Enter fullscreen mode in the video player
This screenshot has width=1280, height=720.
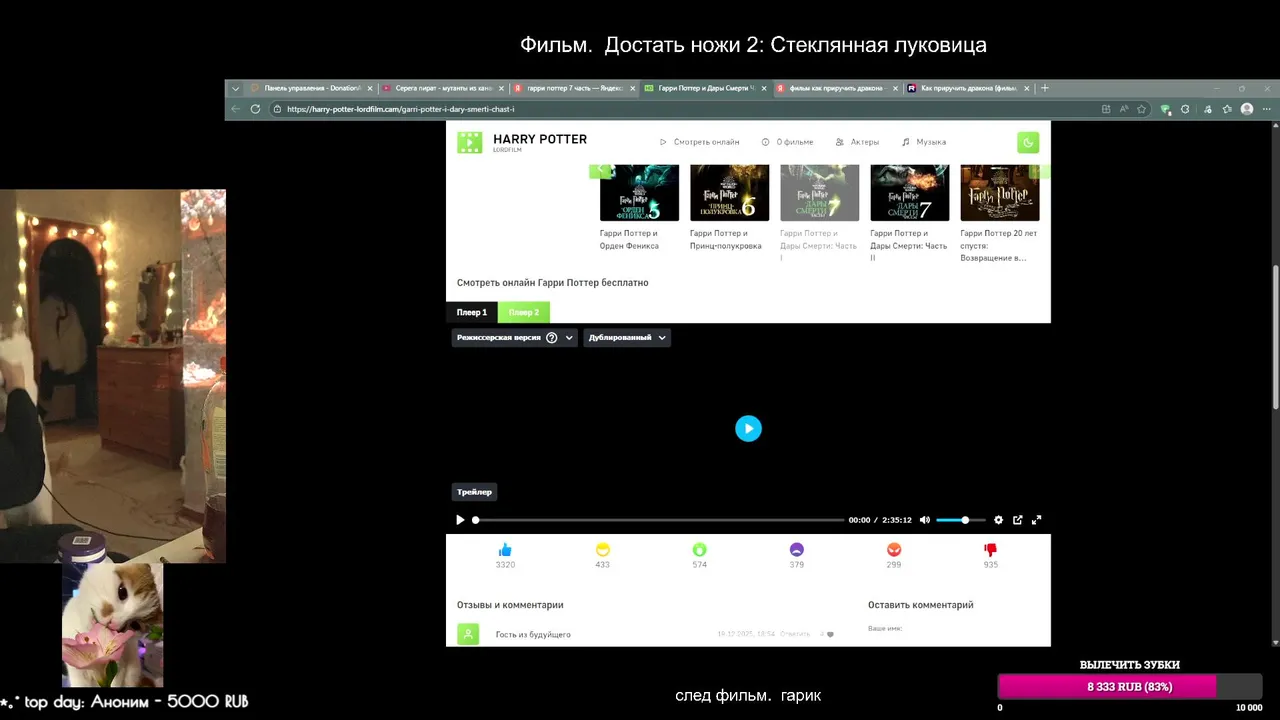point(1037,520)
